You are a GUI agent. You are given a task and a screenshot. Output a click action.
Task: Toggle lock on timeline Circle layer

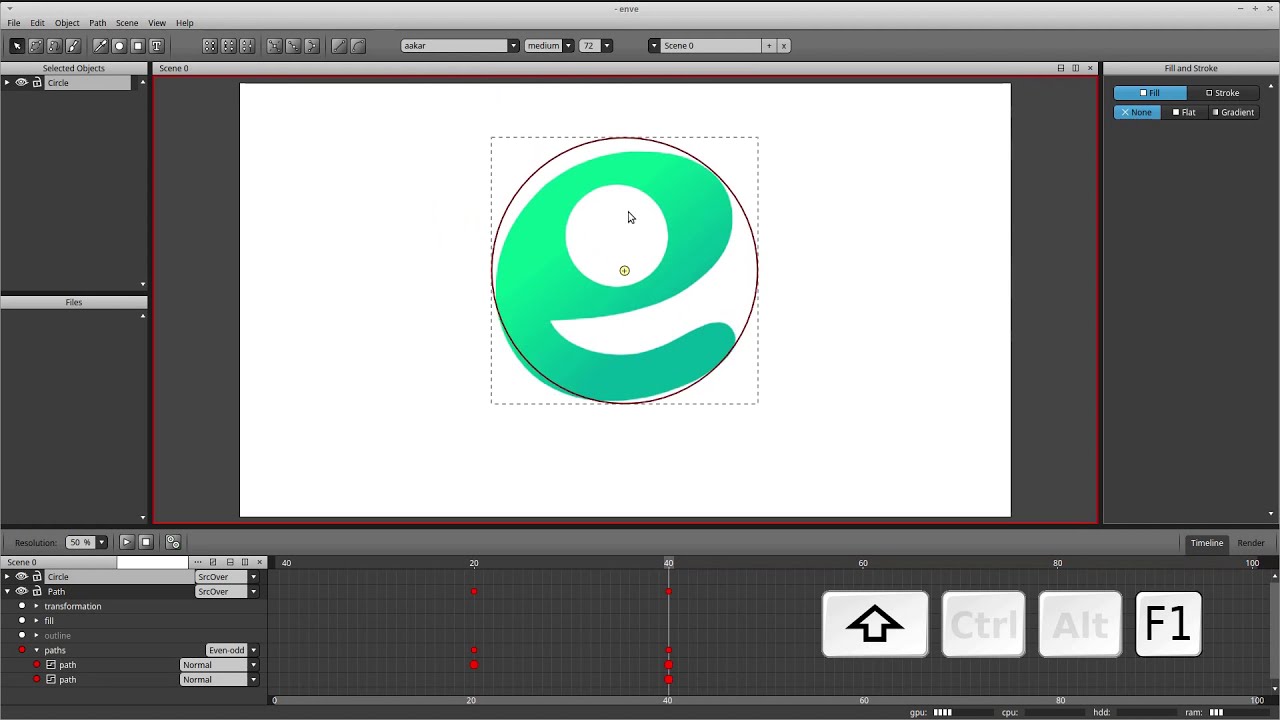[x=37, y=577]
